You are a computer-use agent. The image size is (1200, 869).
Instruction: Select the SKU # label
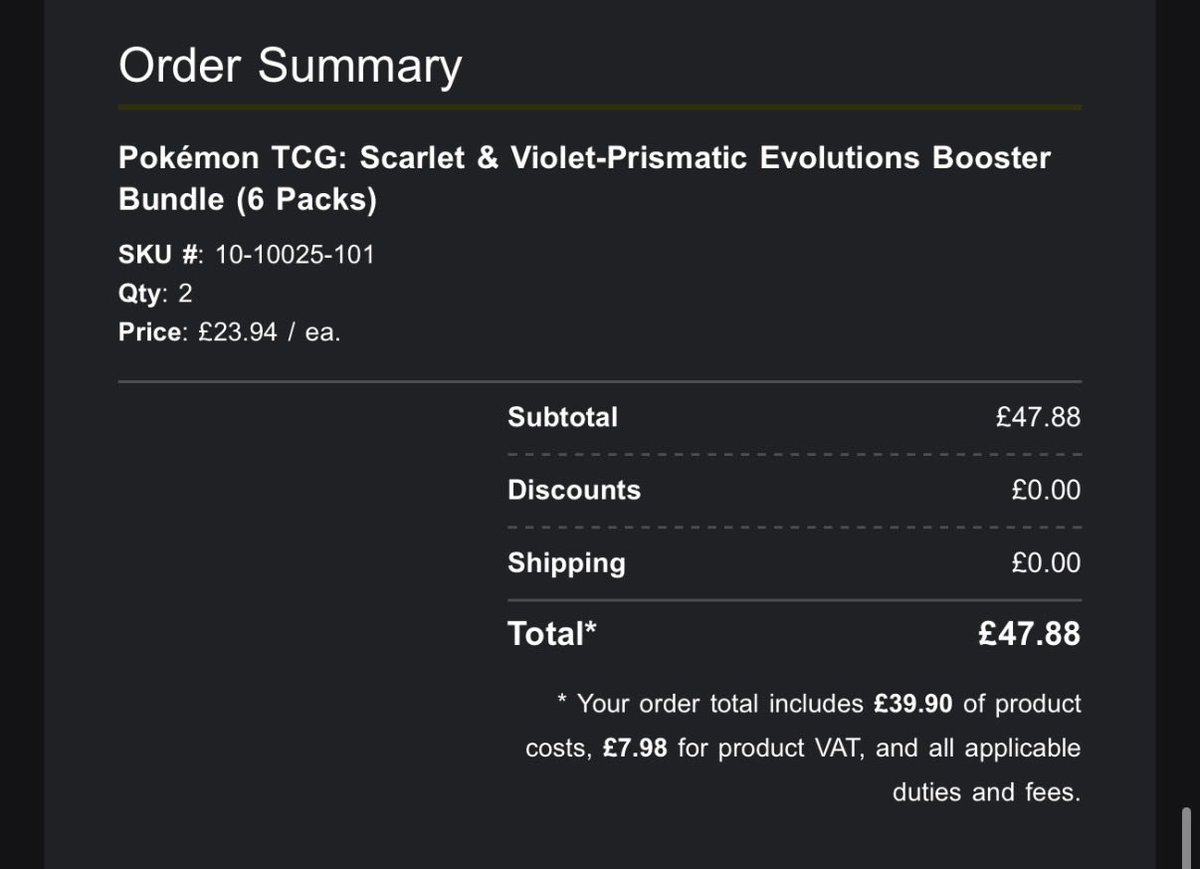pos(160,254)
